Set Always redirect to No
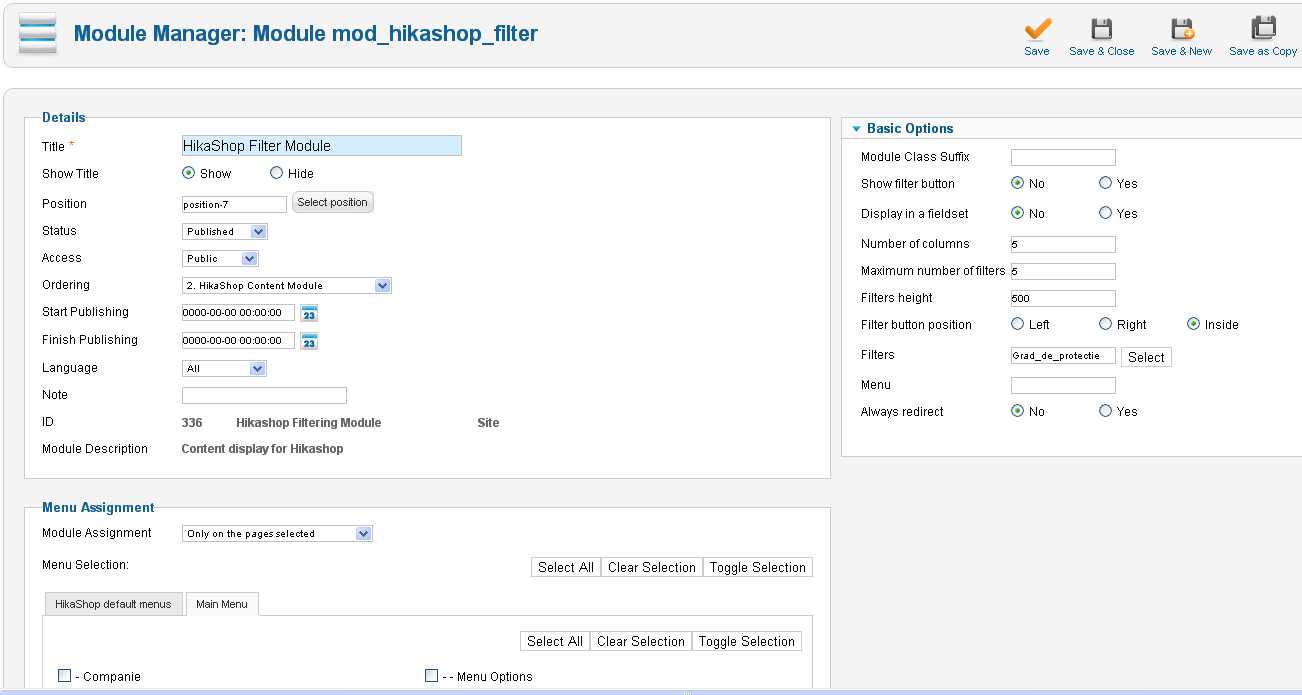 tap(1018, 411)
